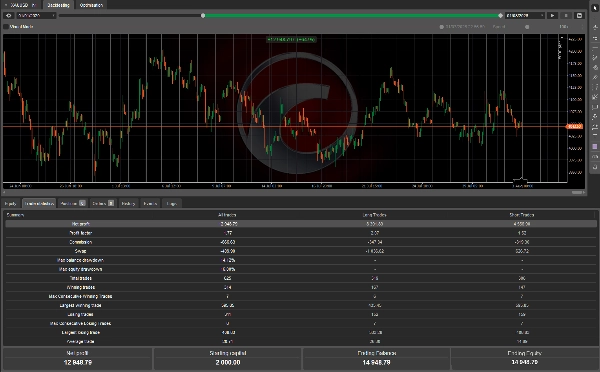Image resolution: width=600 pixels, height=372 pixels.
Task: Click the eraser-like shape tool in right toolbar
Action: (595, 68)
